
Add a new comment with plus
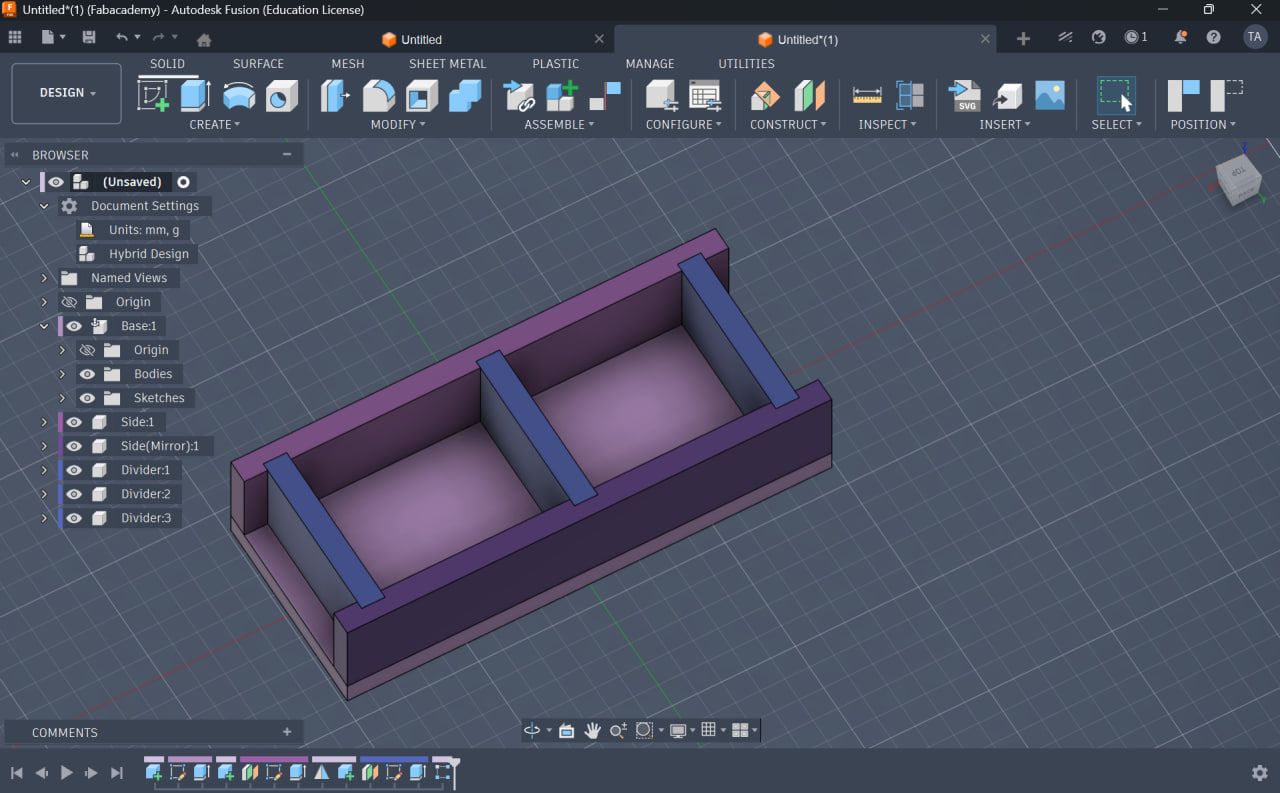pyautogui.click(x=287, y=732)
